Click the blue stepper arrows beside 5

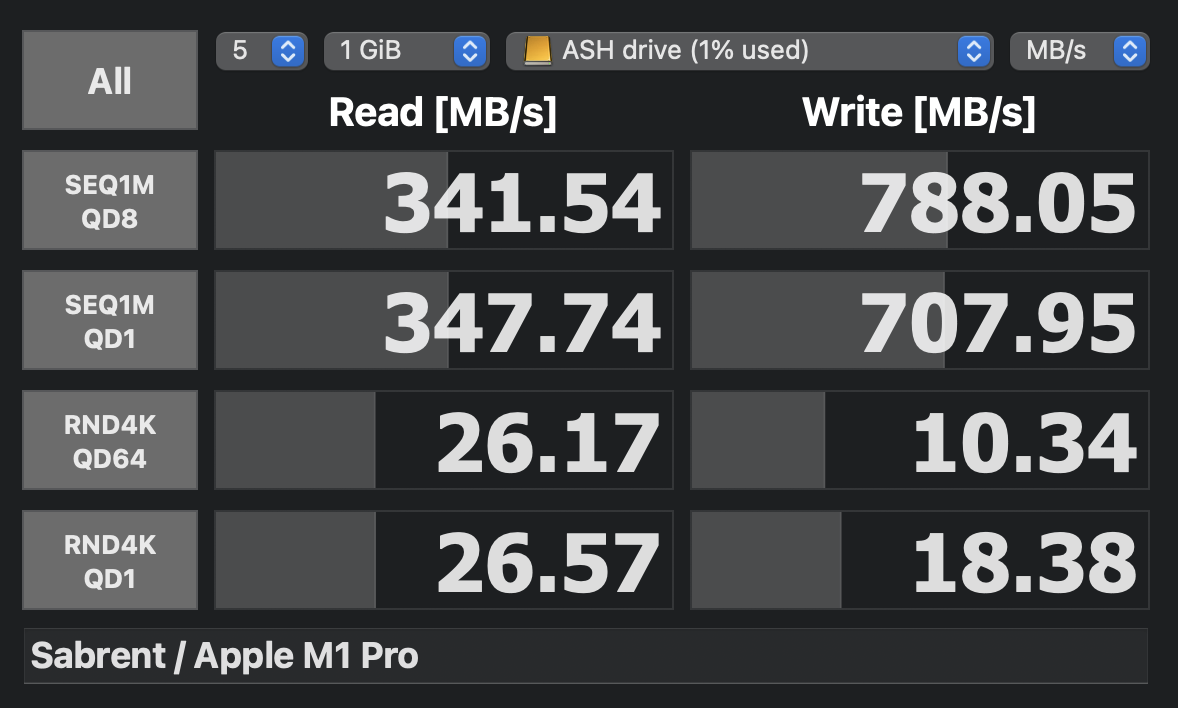click(288, 51)
